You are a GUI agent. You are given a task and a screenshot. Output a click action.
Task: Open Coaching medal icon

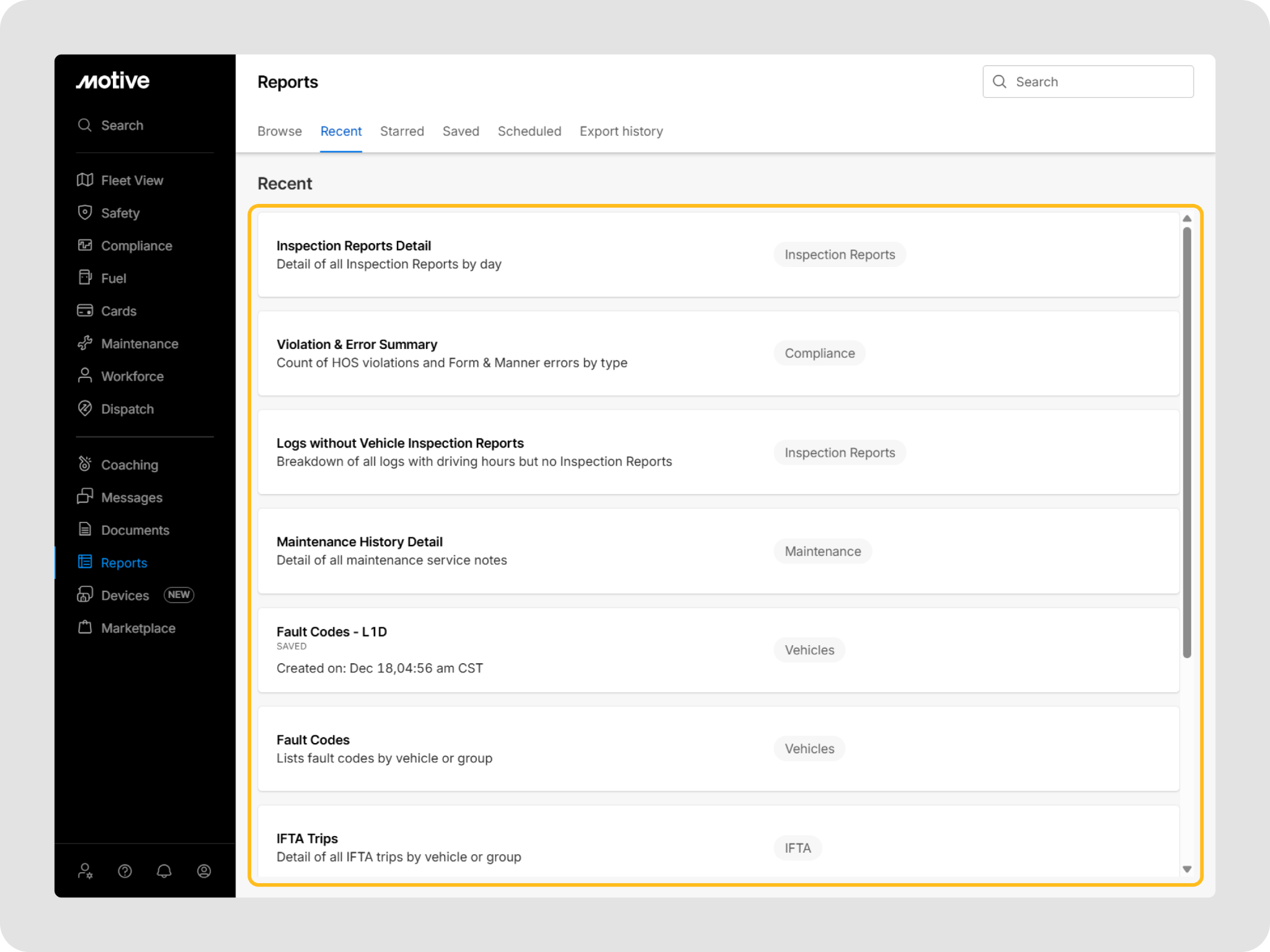pyautogui.click(x=85, y=464)
